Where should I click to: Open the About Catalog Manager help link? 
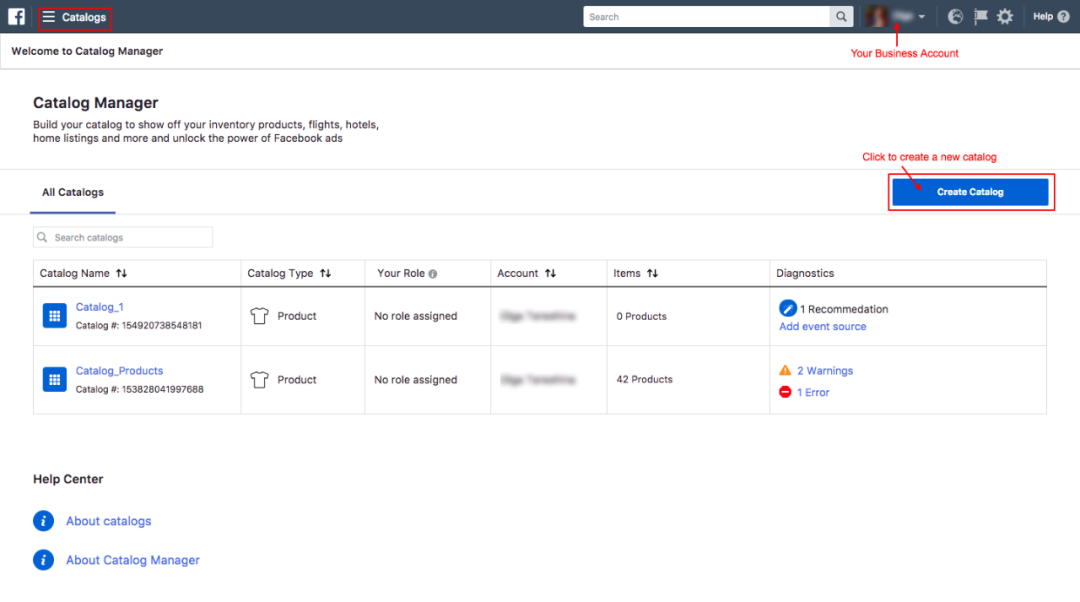click(x=133, y=560)
